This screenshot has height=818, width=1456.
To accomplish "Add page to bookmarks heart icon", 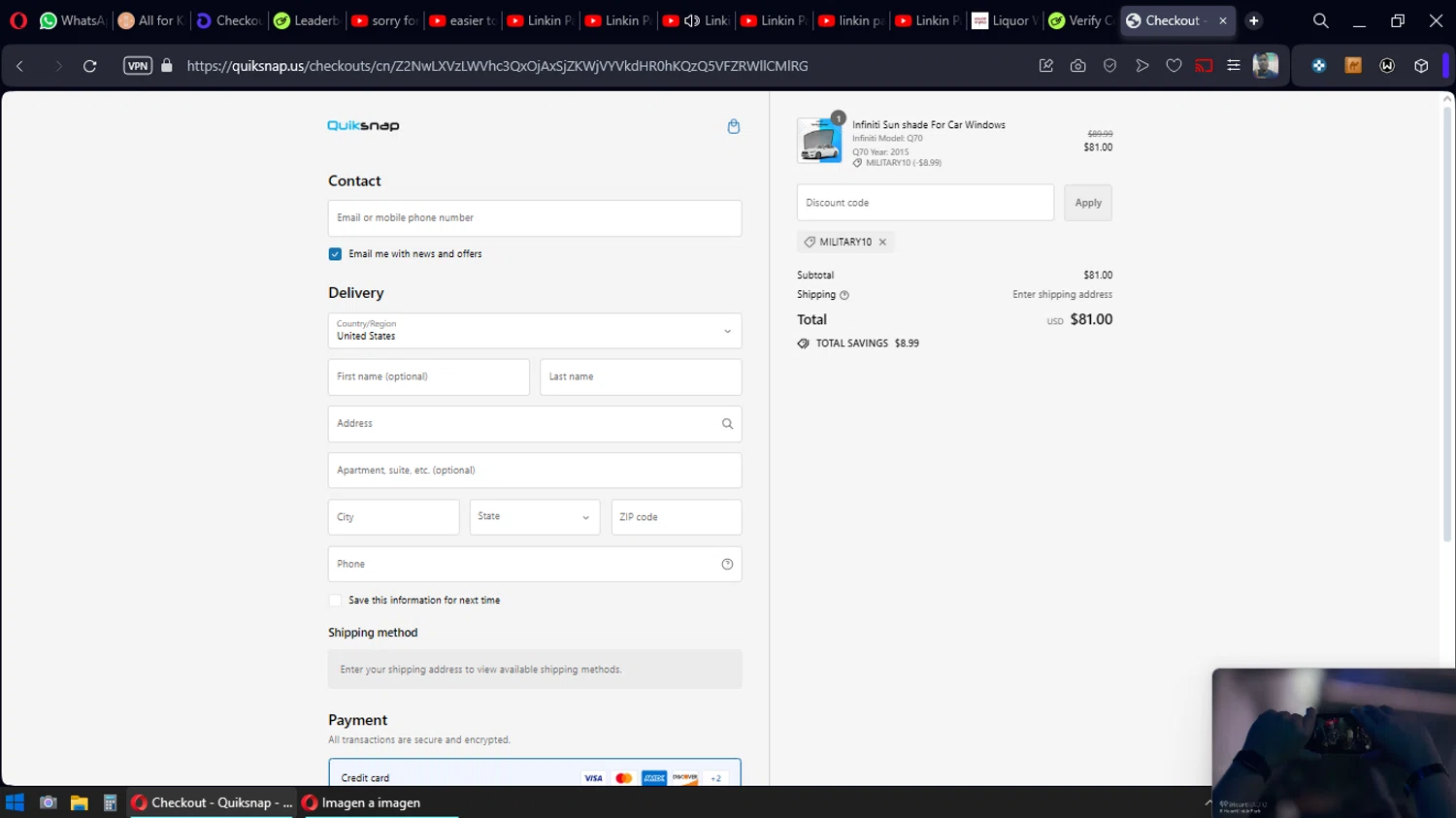I will 1174,66.
